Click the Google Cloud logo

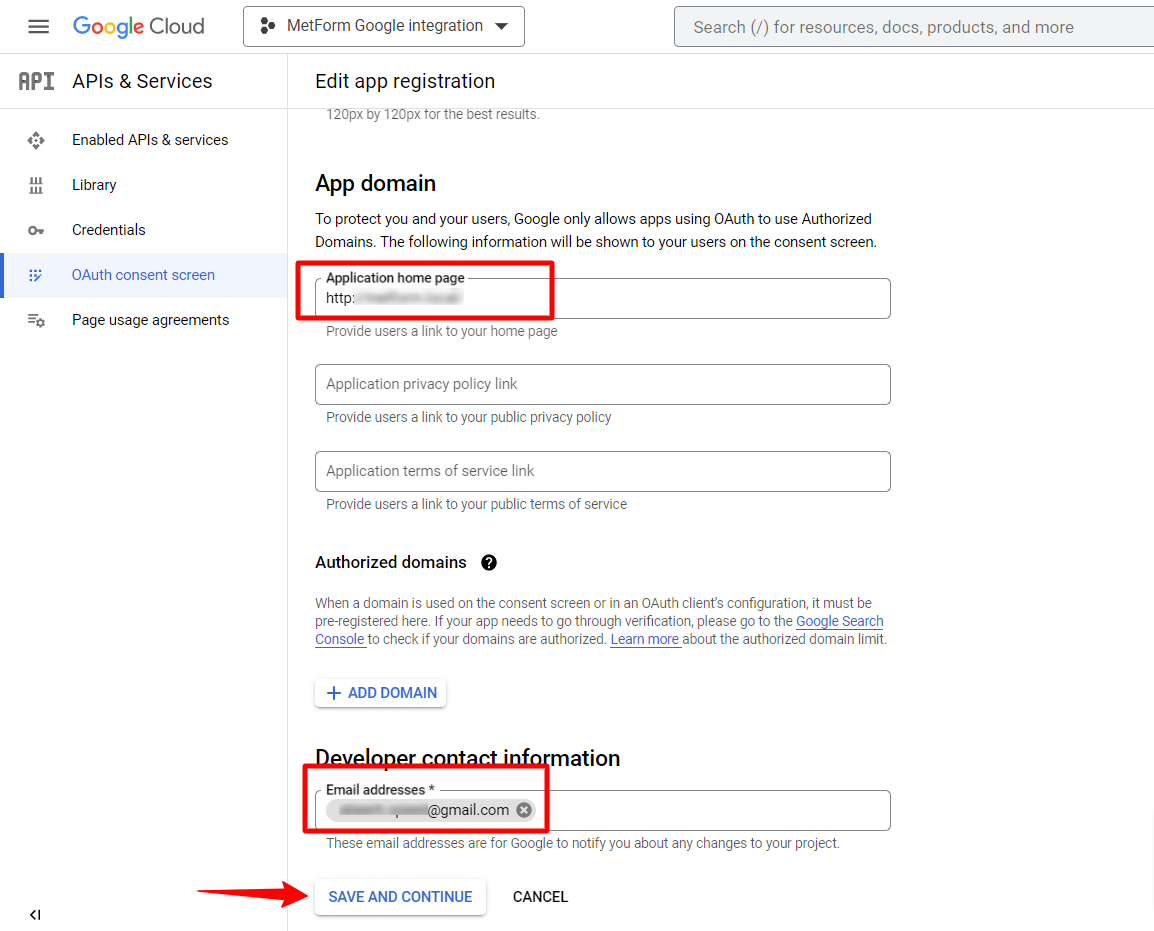tap(138, 26)
